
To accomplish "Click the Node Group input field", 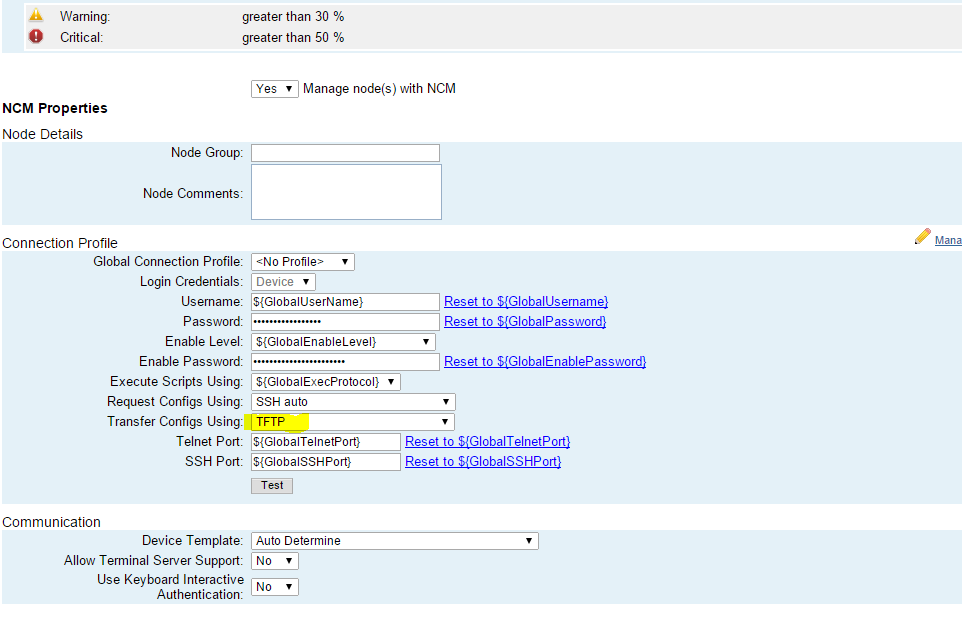I will click(345, 153).
